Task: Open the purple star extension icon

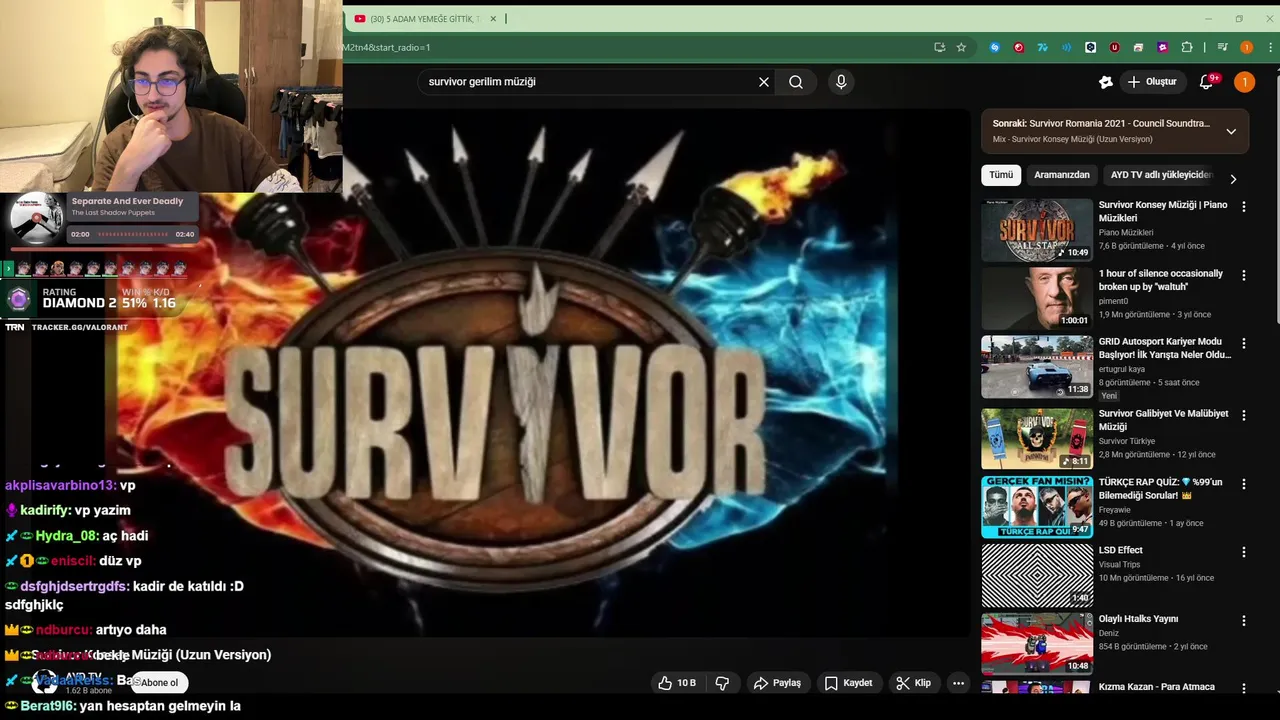Action: (1163, 47)
